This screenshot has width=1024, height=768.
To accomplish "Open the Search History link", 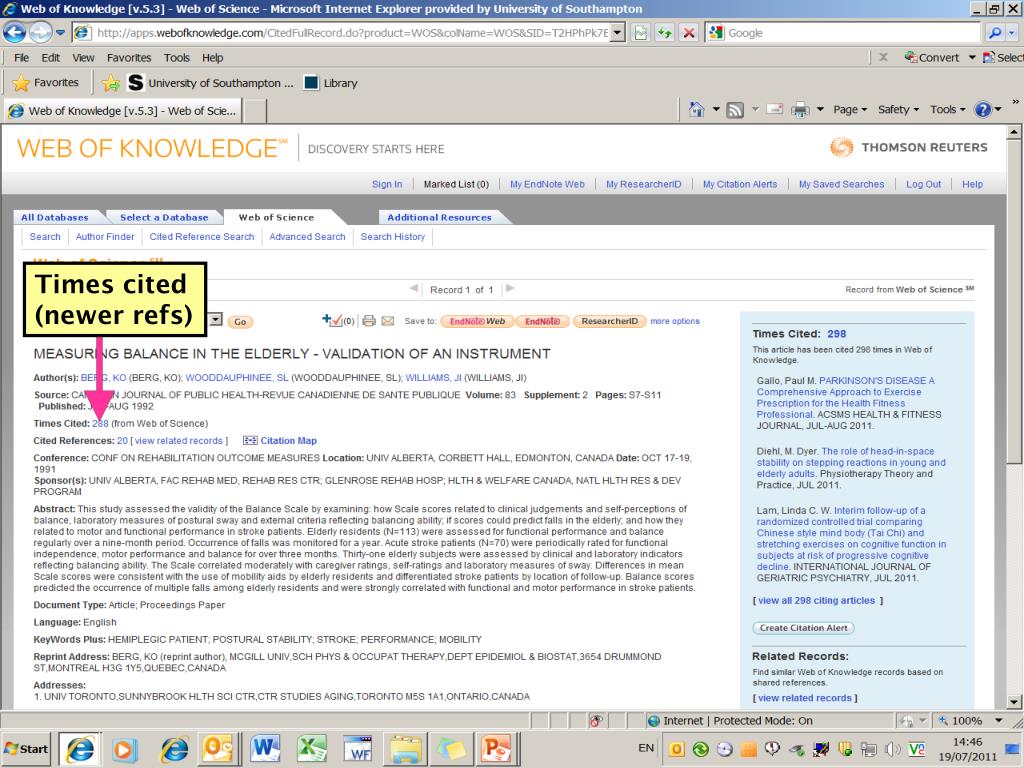I will click(x=392, y=236).
